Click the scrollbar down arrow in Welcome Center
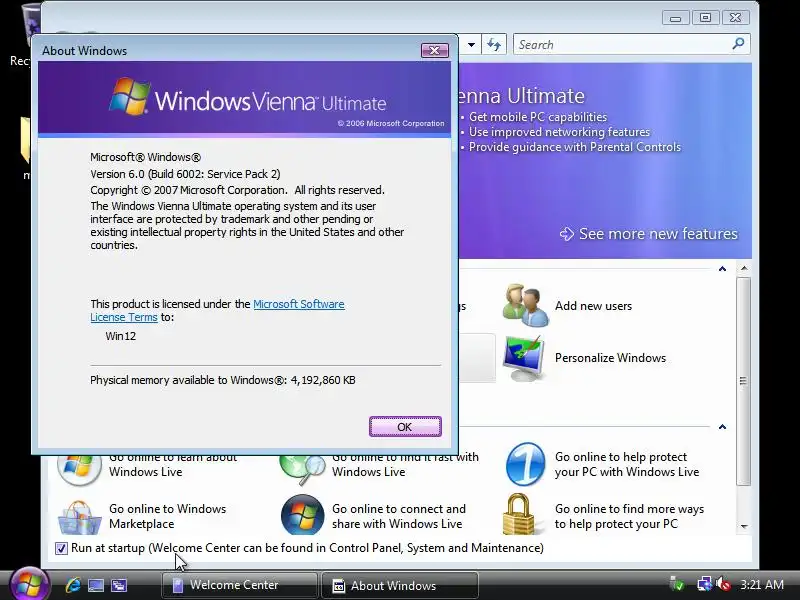Screen dimensions: 800x600 click(744, 527)
